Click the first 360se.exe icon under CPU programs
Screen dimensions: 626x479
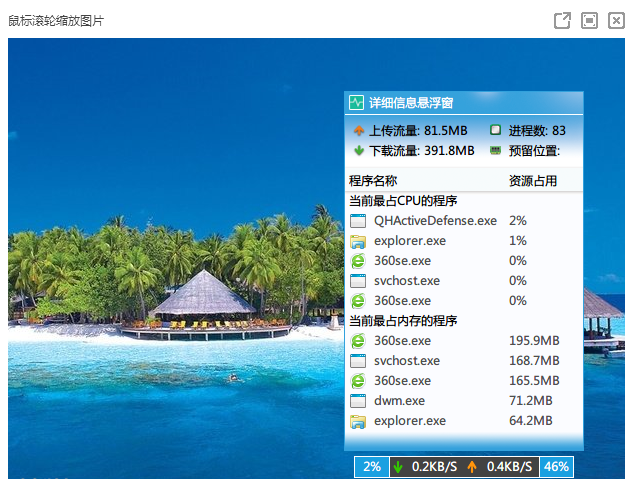pos(358,261)
